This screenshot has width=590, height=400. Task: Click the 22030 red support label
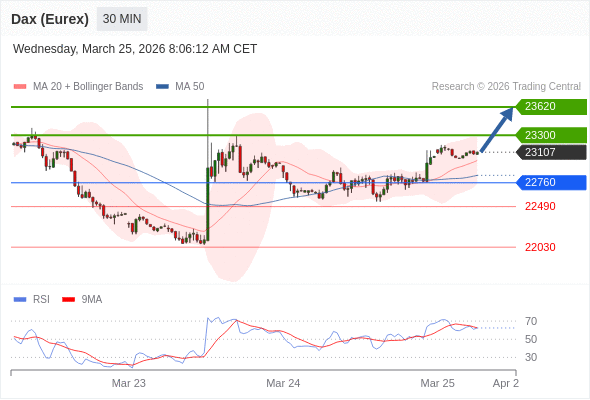[540, 247]
